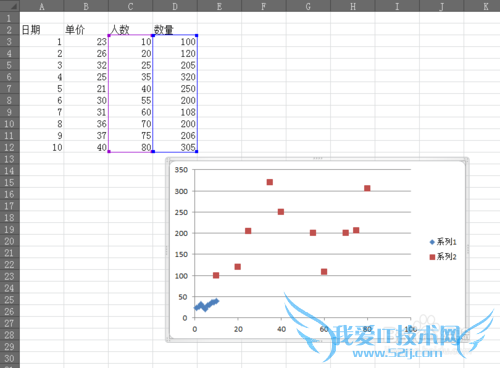Select cell with value 23 in 单价 column
This screenshot has width=500, height=368.
point(86,42)
